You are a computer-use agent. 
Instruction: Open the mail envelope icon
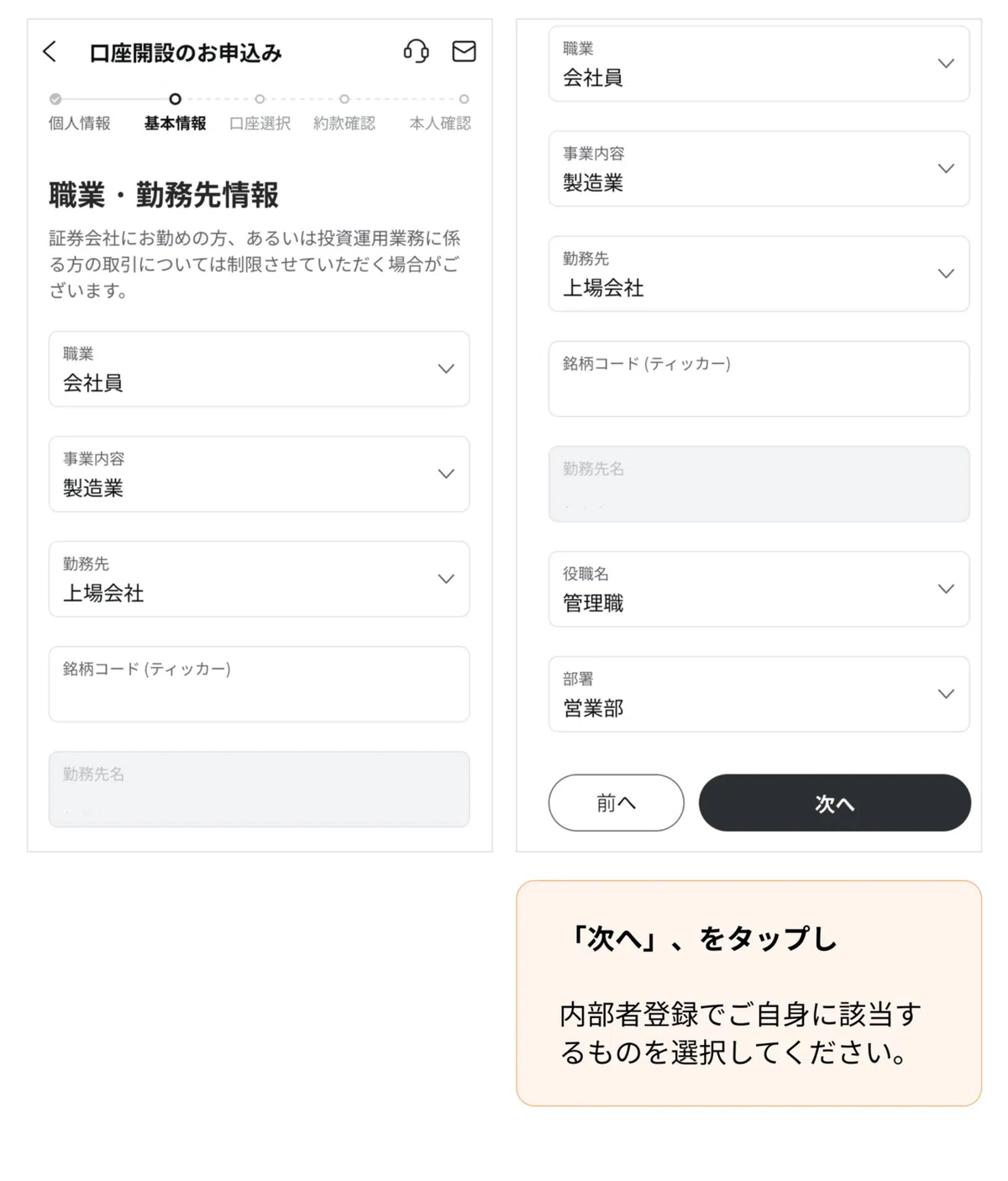coord(464,51)
